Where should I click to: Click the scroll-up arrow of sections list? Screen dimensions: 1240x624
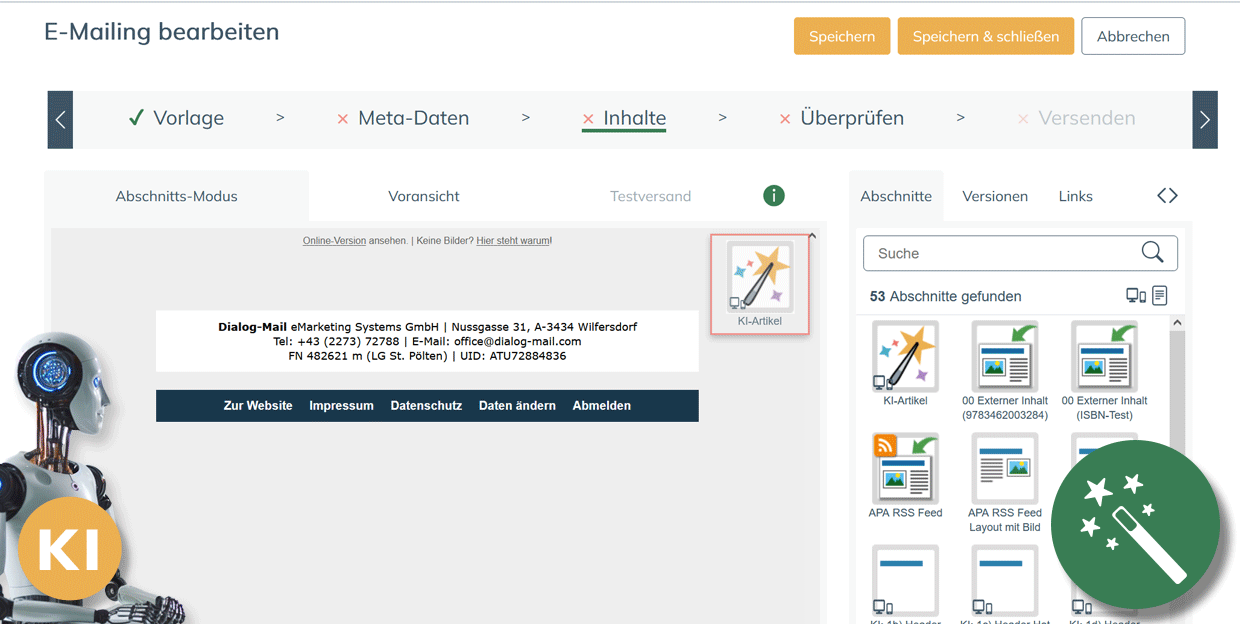[x=1177, y=323]
